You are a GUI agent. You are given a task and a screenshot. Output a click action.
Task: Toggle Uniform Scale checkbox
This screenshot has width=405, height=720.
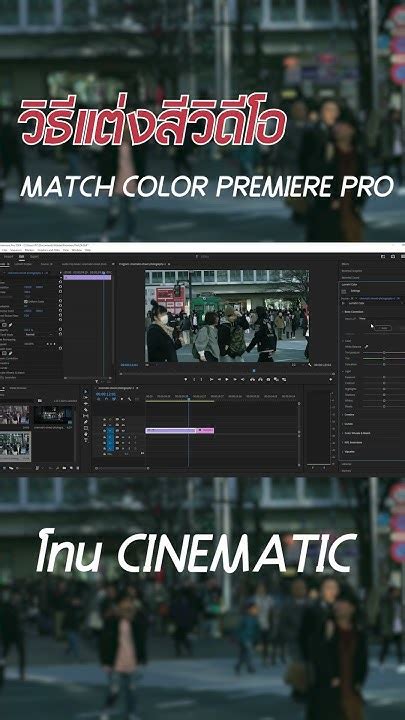tap(25, 302)
